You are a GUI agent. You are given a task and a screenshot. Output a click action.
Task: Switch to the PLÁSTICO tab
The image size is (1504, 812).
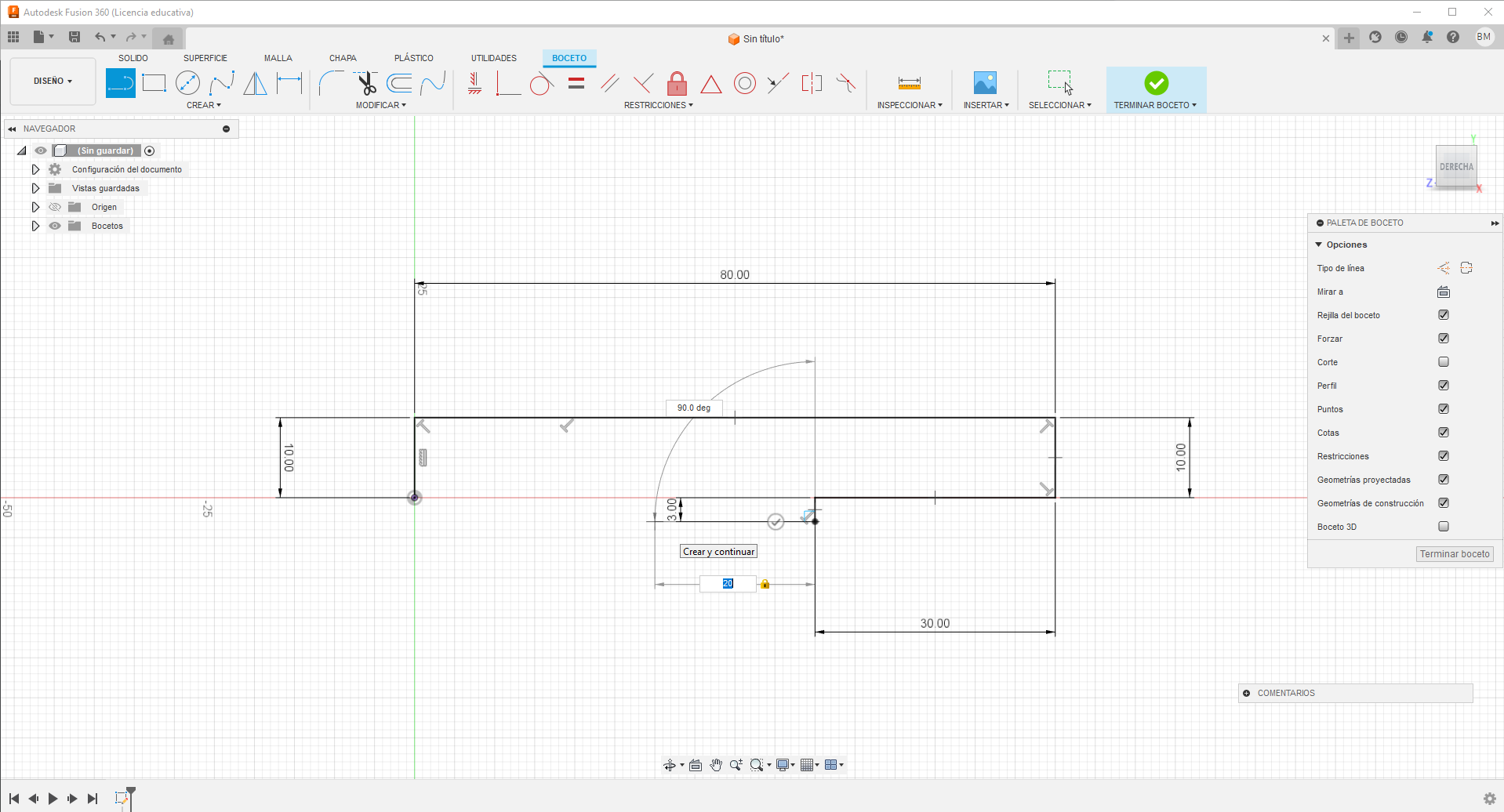(x=414, y=58)
